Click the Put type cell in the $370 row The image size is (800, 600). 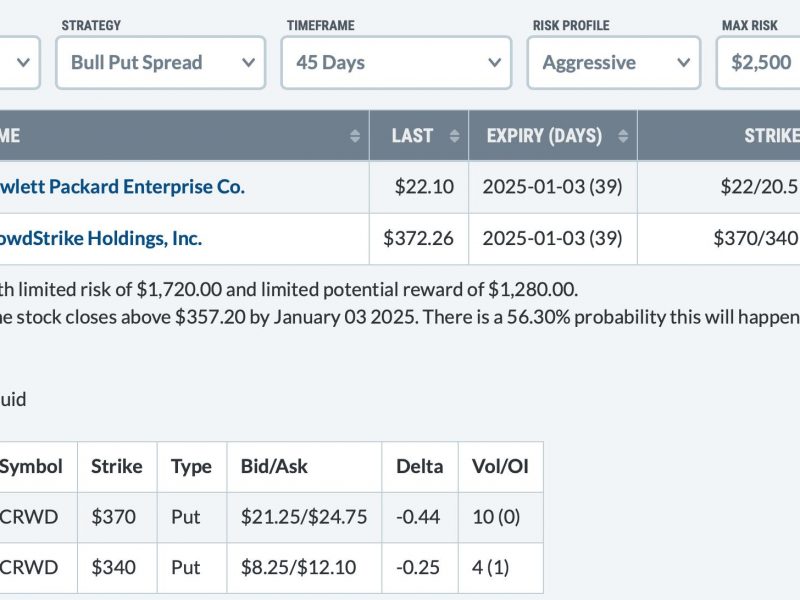(x=192, y=517)
